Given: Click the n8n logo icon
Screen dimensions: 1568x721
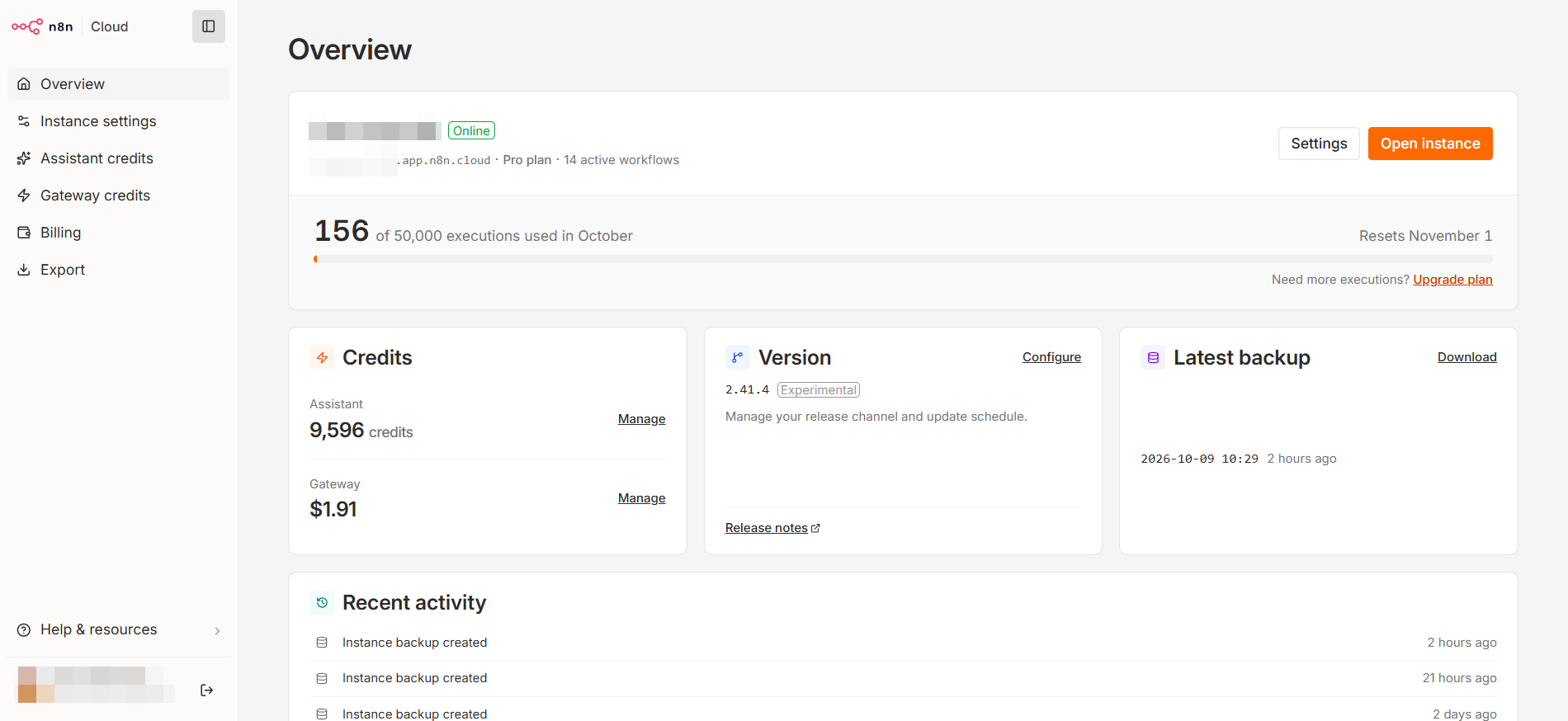Looking at the screenshot, I should [x=27, y=26].
